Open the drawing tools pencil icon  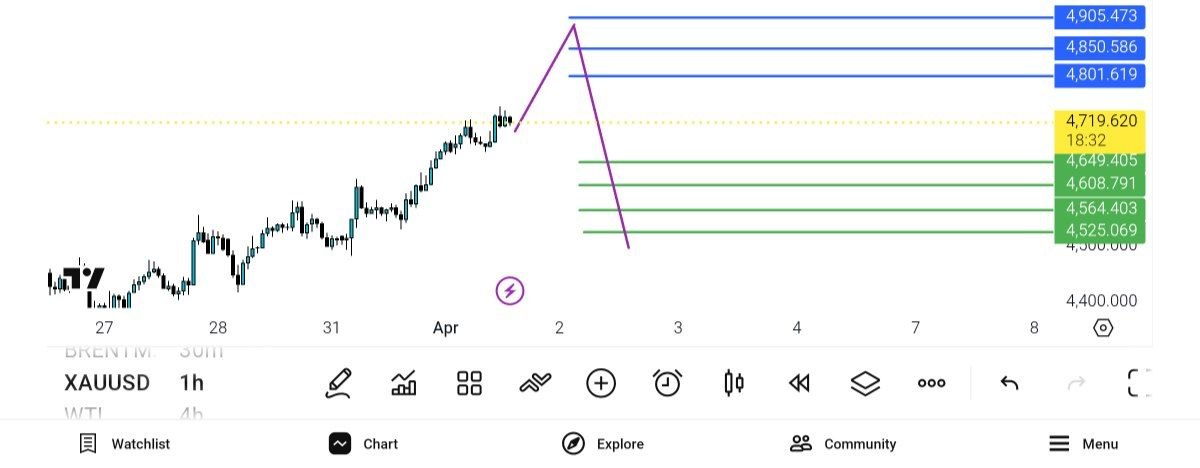pyautogui.click(x=339, y=383)
